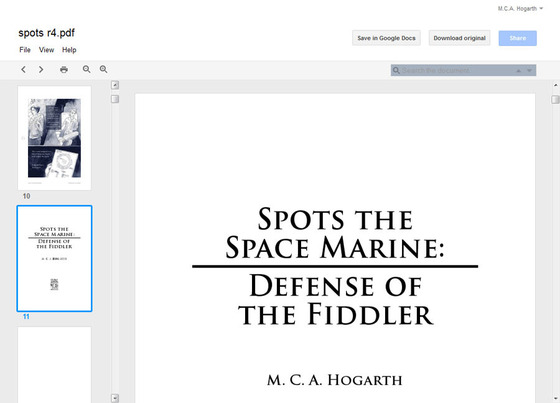This screenshot has width=560, height=403.
Task: Click Download original button
Action: (x=459, y=38)
